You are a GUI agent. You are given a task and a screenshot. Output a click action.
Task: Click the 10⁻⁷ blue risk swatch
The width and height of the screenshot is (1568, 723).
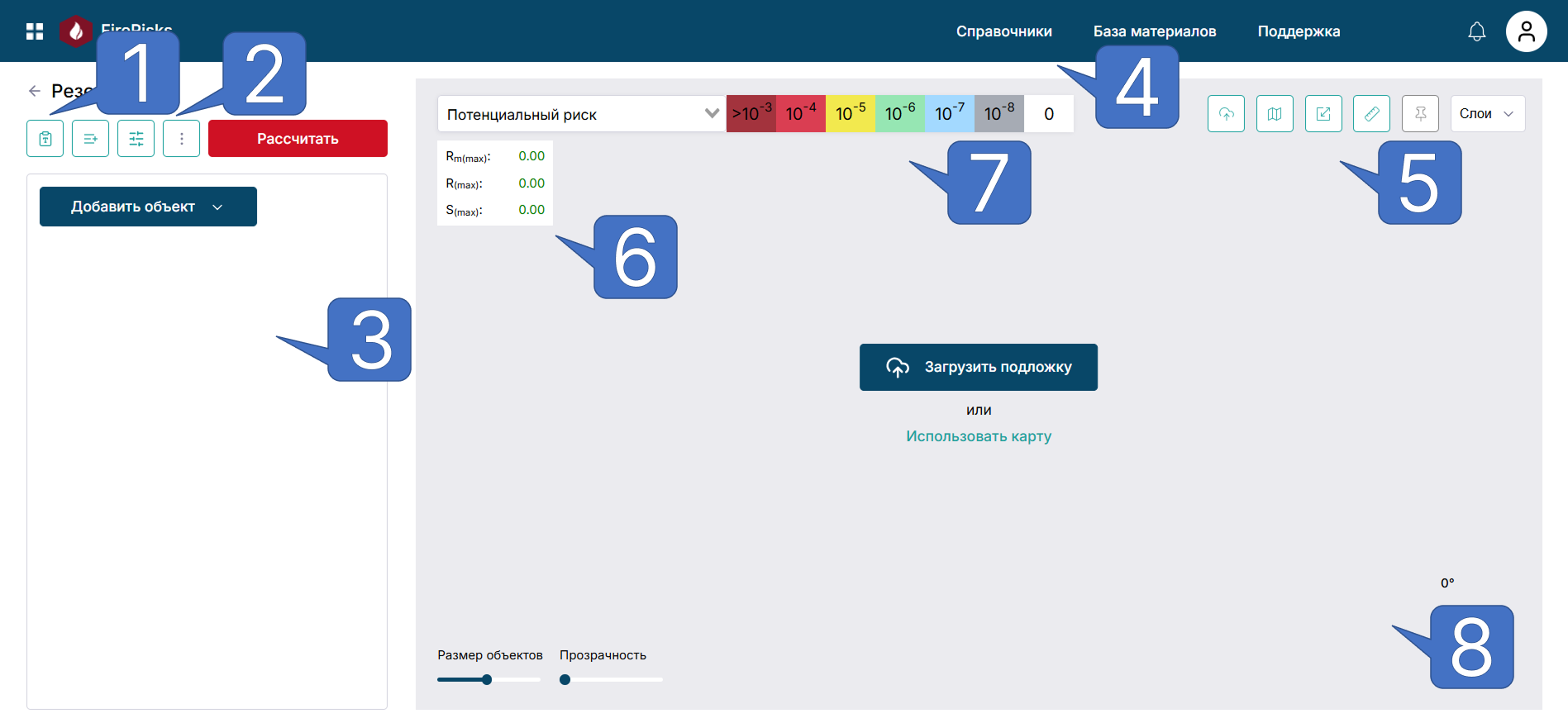tap(950, 114)
